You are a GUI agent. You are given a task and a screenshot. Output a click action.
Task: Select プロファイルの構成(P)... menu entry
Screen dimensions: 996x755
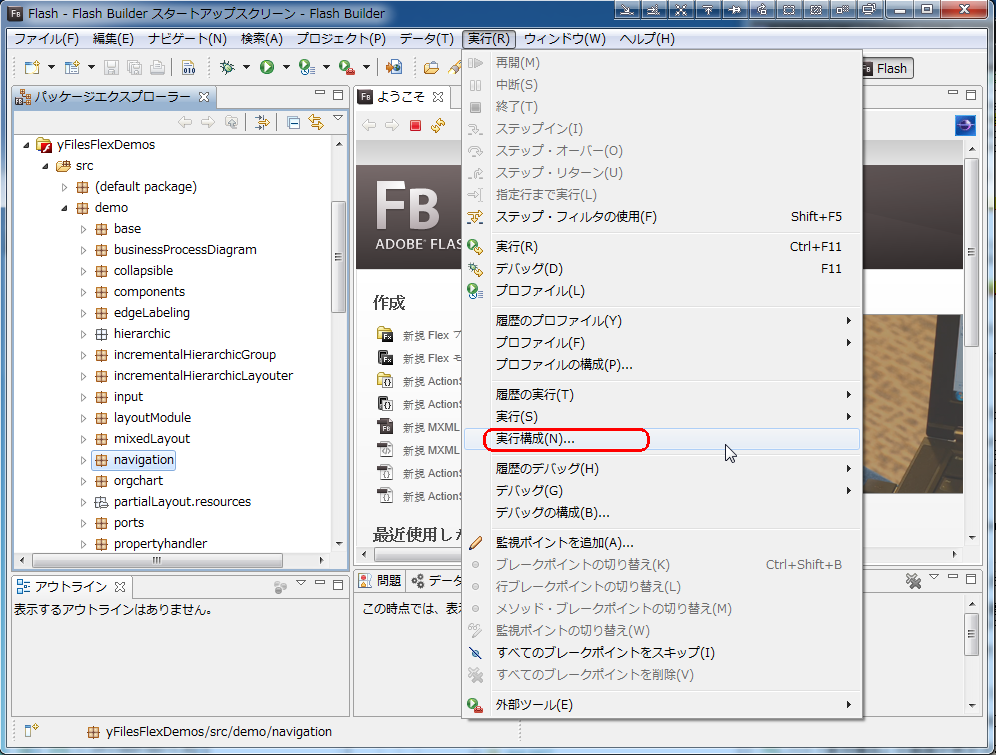click(x=661, y=364)
